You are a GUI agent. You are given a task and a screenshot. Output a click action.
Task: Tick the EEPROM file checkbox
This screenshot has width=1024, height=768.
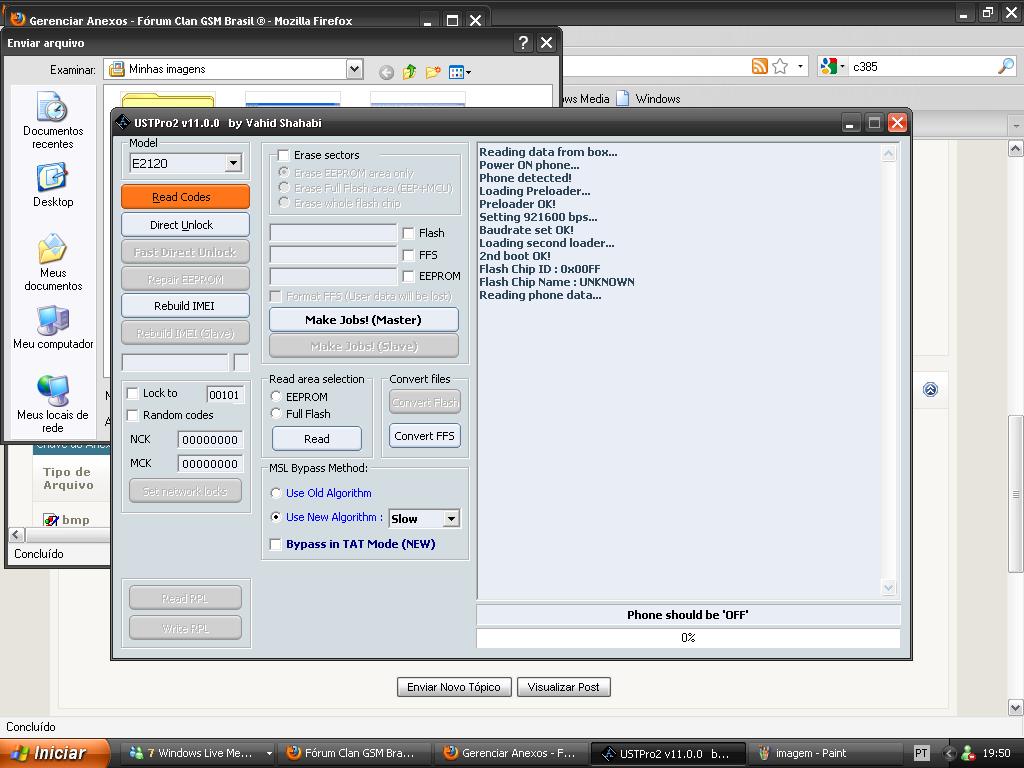[x=408, y=276]
